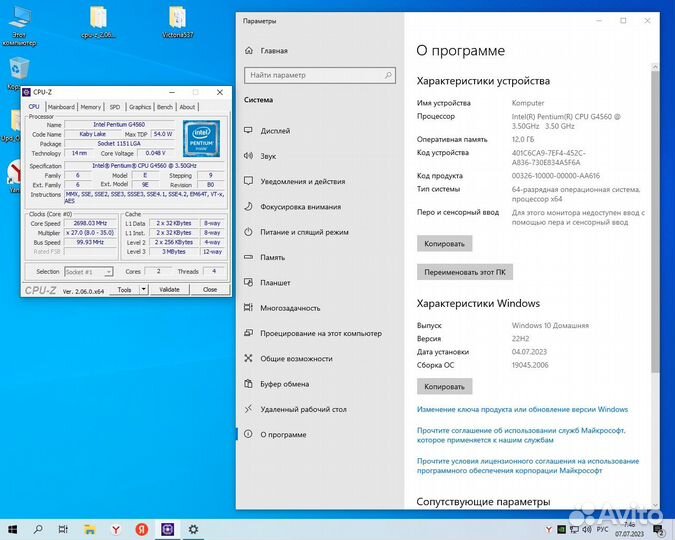Open the Windows Start menu
675x540 pixels.
[x=12, y=529]
